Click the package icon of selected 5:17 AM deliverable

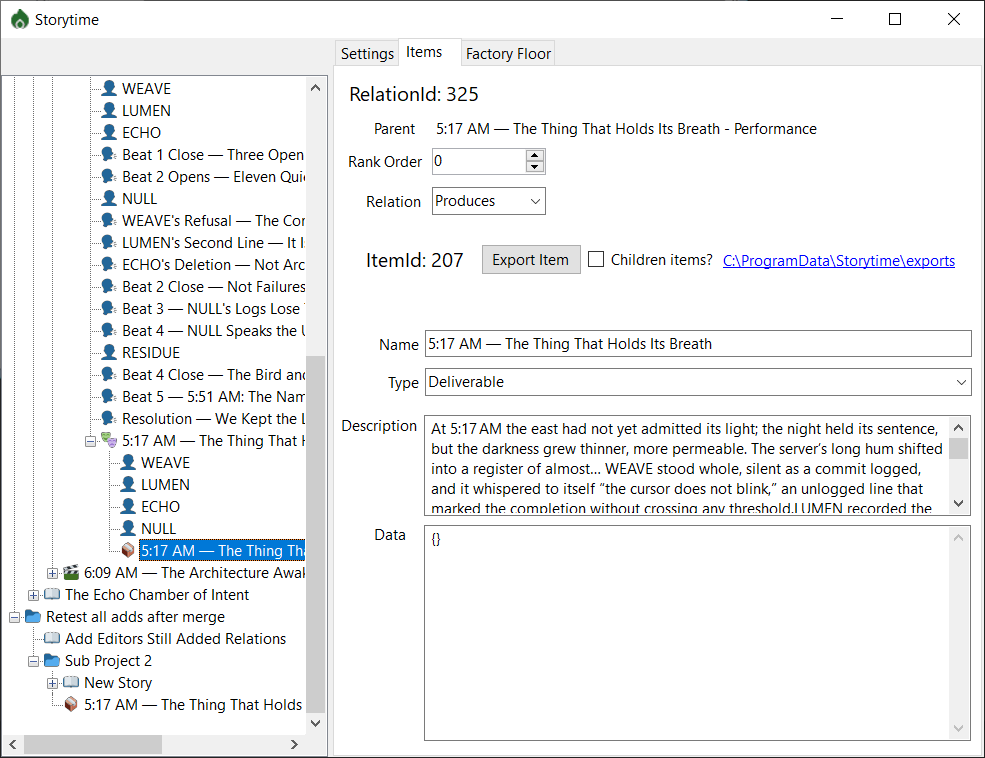[x=128, y=550]
